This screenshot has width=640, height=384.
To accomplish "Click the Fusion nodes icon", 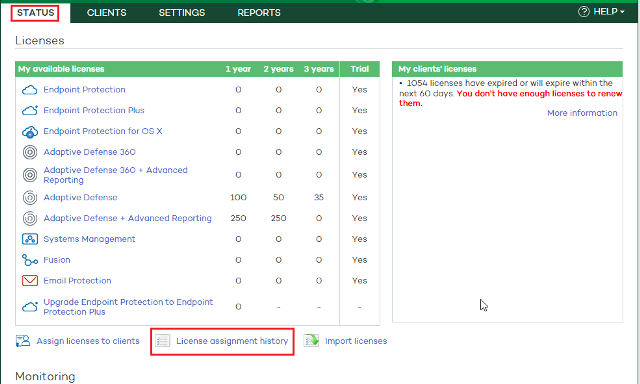I will tap(30, 260).
